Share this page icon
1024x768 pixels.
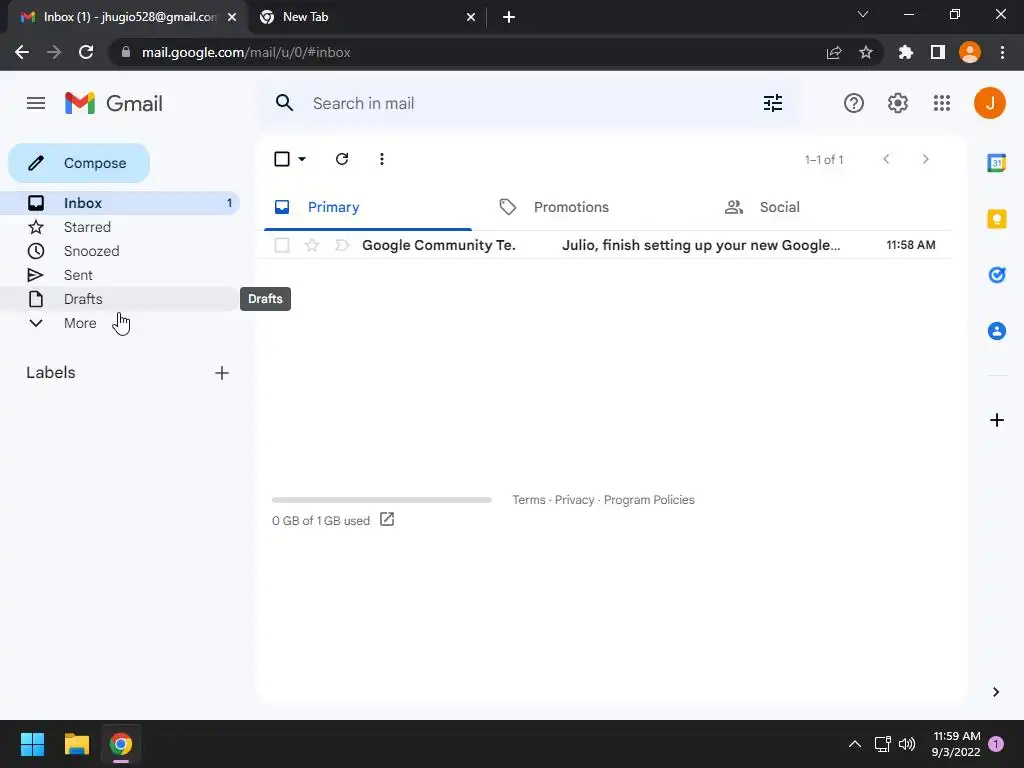tap(834, 52)
